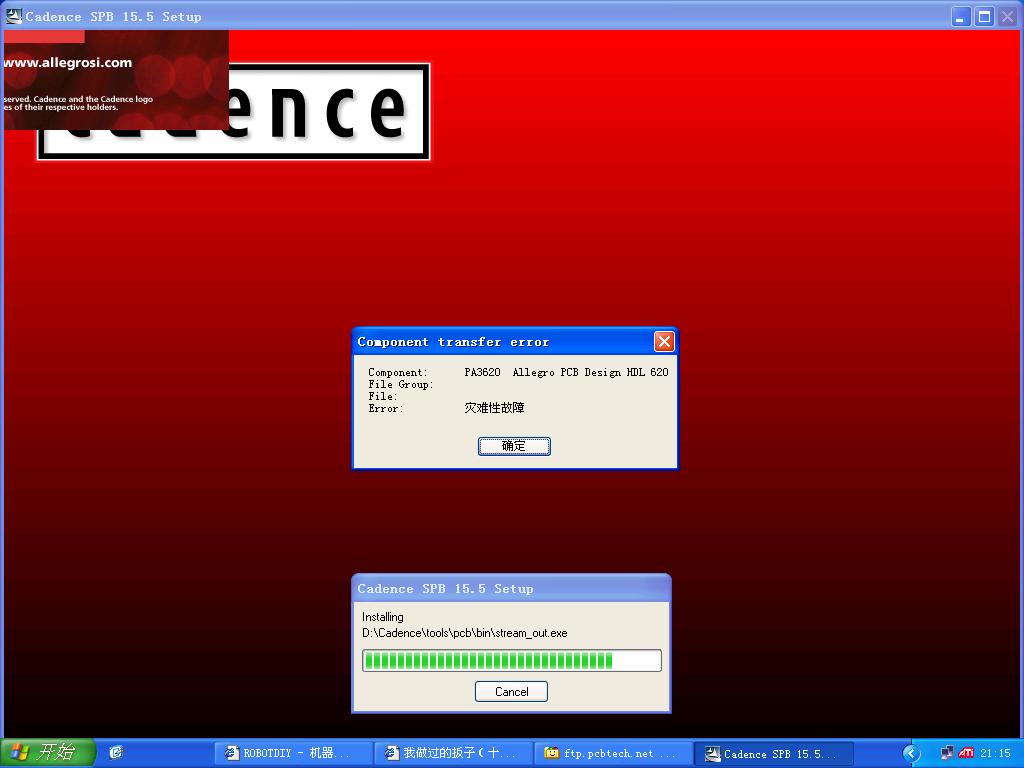
Task: Click the 'Installing' label in progress dialog
Action: point(383,616)
